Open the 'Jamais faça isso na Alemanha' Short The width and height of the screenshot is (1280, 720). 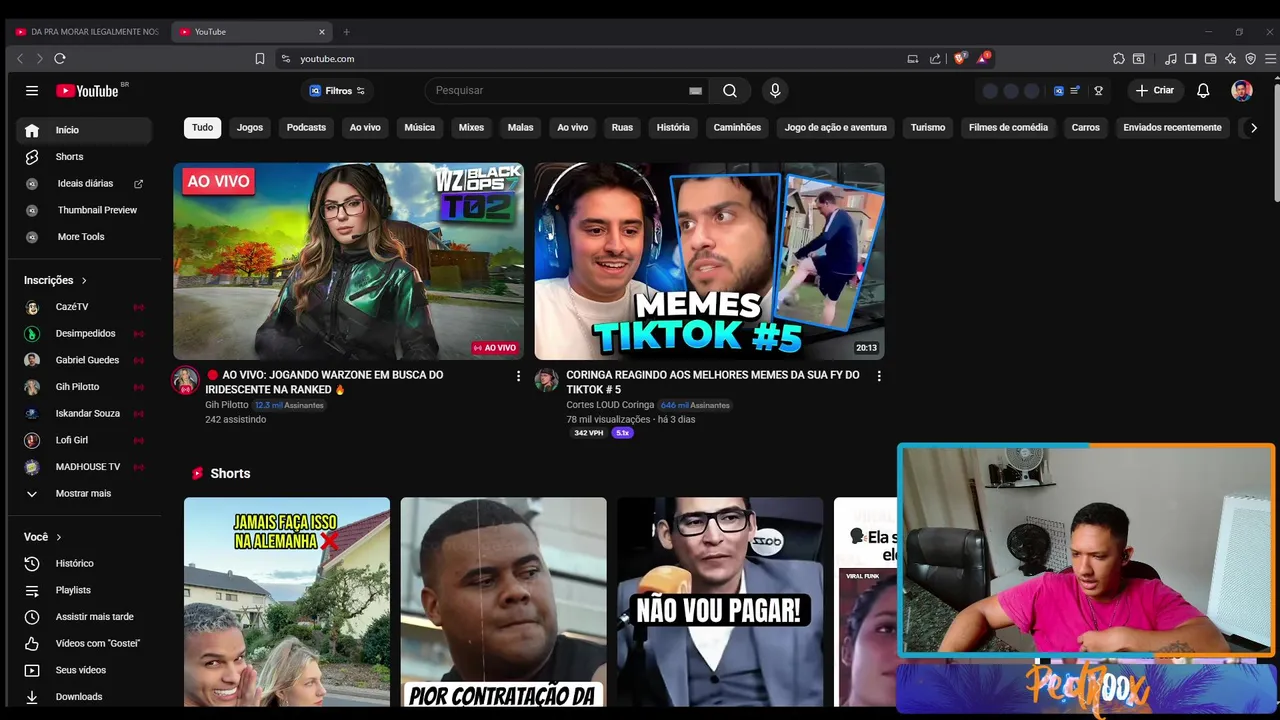(x=287, y=602)
